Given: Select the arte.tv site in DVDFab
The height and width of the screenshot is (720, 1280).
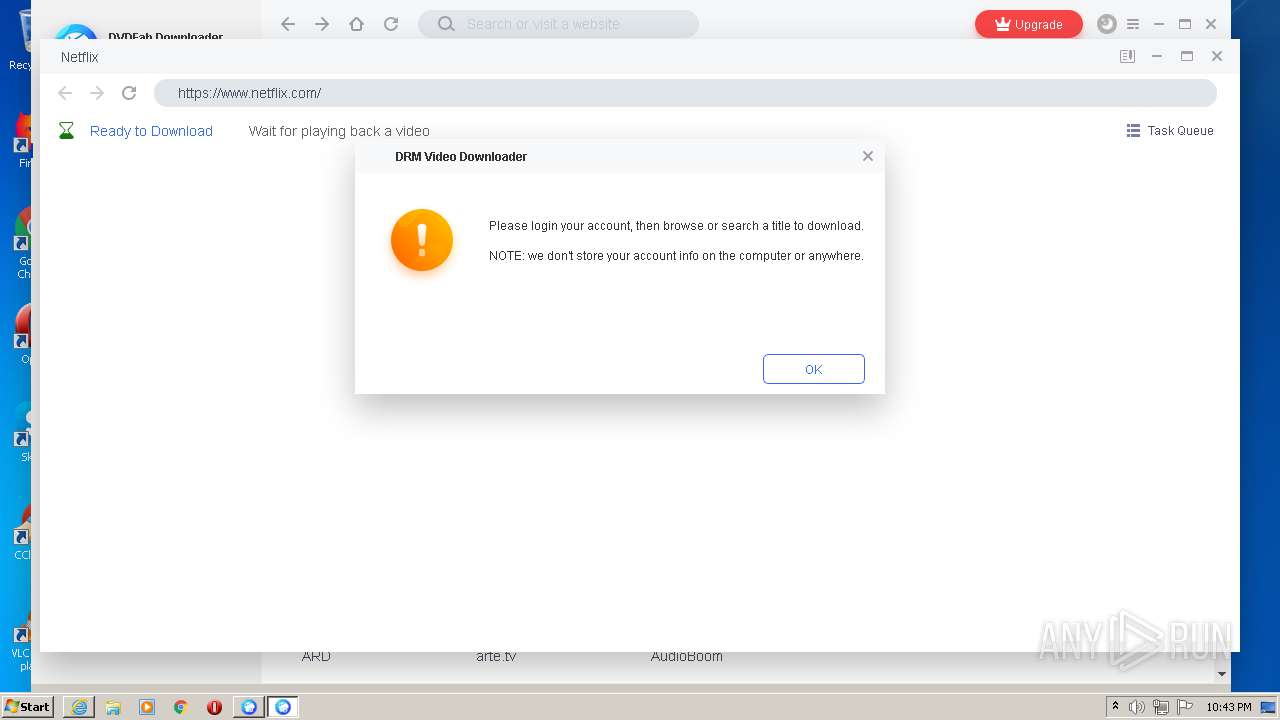Looking at the screenshot, I should (496, 657).
